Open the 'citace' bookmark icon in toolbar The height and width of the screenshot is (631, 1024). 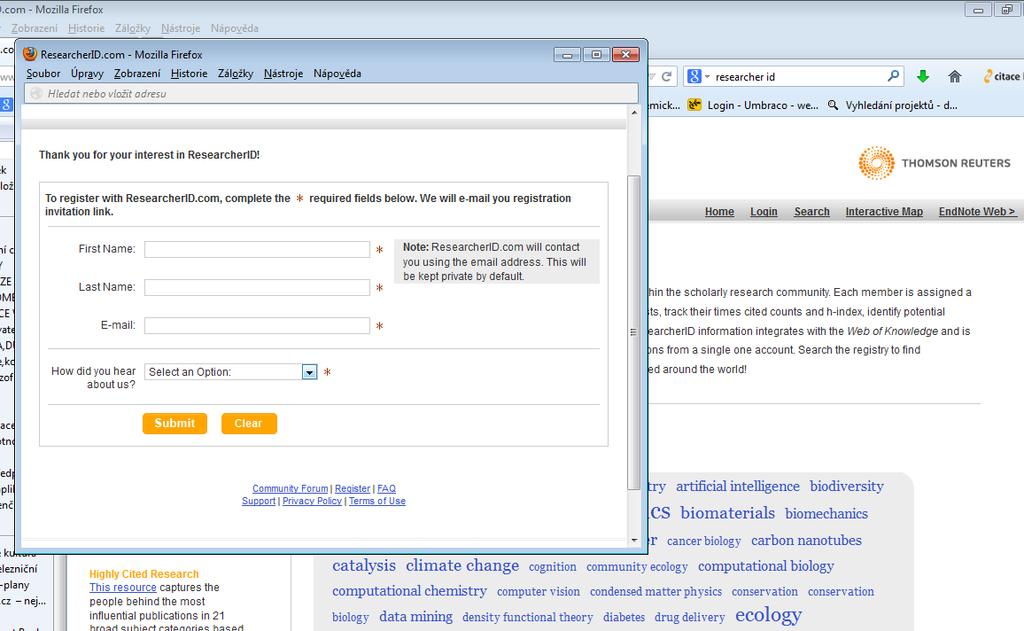tap(987, 76)
